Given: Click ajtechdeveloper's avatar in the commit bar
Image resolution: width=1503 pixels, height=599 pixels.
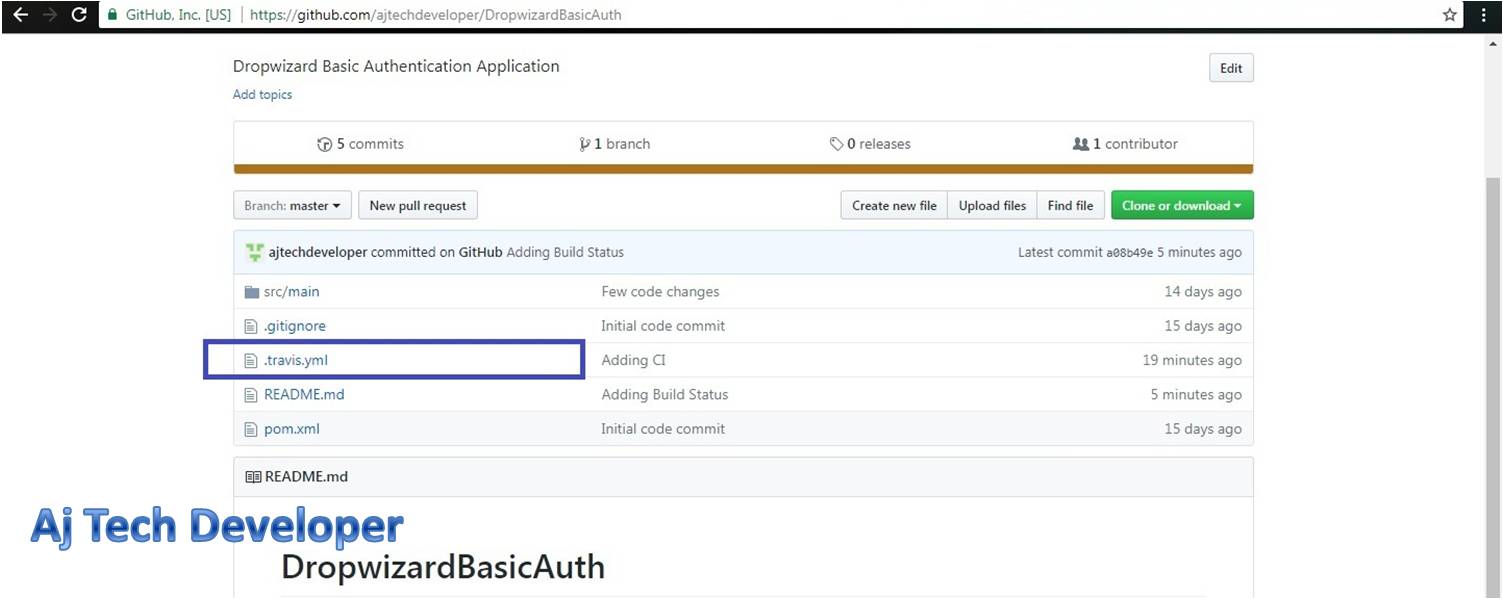Looking at the screenshot, I should pos(255,252).
